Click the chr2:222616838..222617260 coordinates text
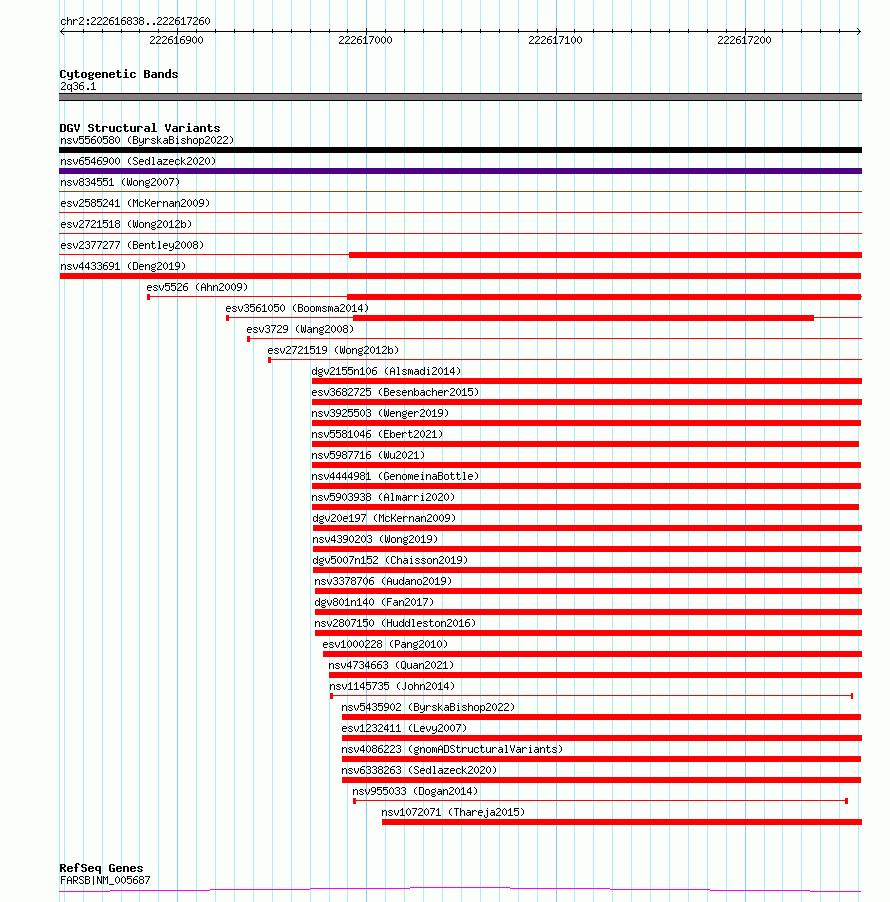The height and width of the screenshot is (902, 890). pos(135,21)
